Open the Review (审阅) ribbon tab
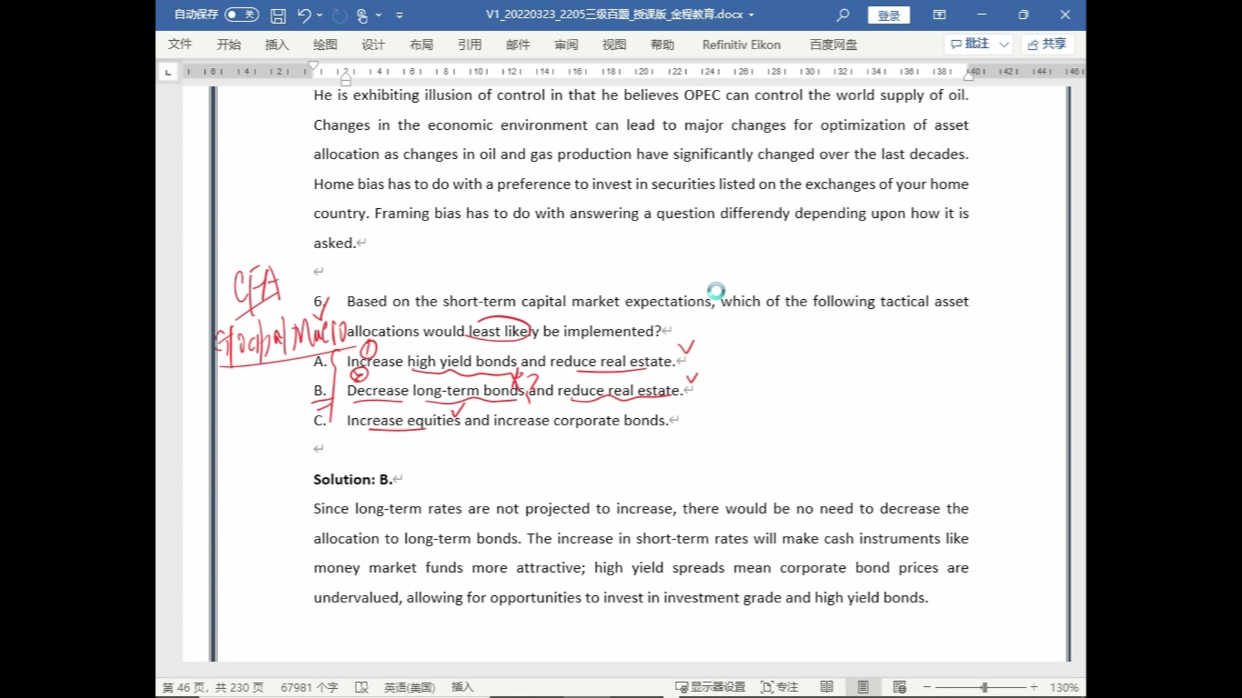1242x698 pixels. click(x=566, y=44)
